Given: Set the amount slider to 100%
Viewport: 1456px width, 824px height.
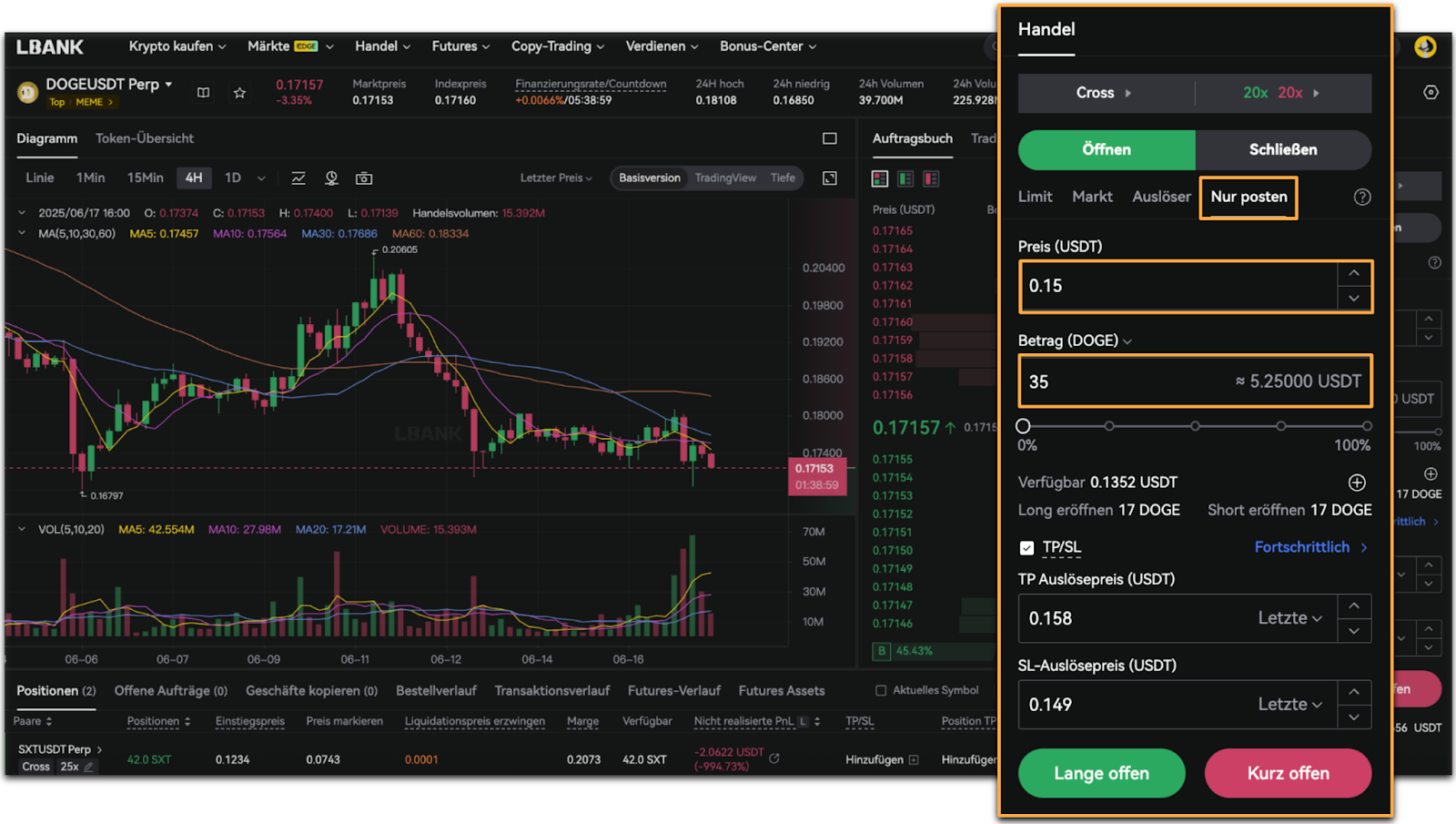Looking at the screenshot, I should click(1367, 426).
